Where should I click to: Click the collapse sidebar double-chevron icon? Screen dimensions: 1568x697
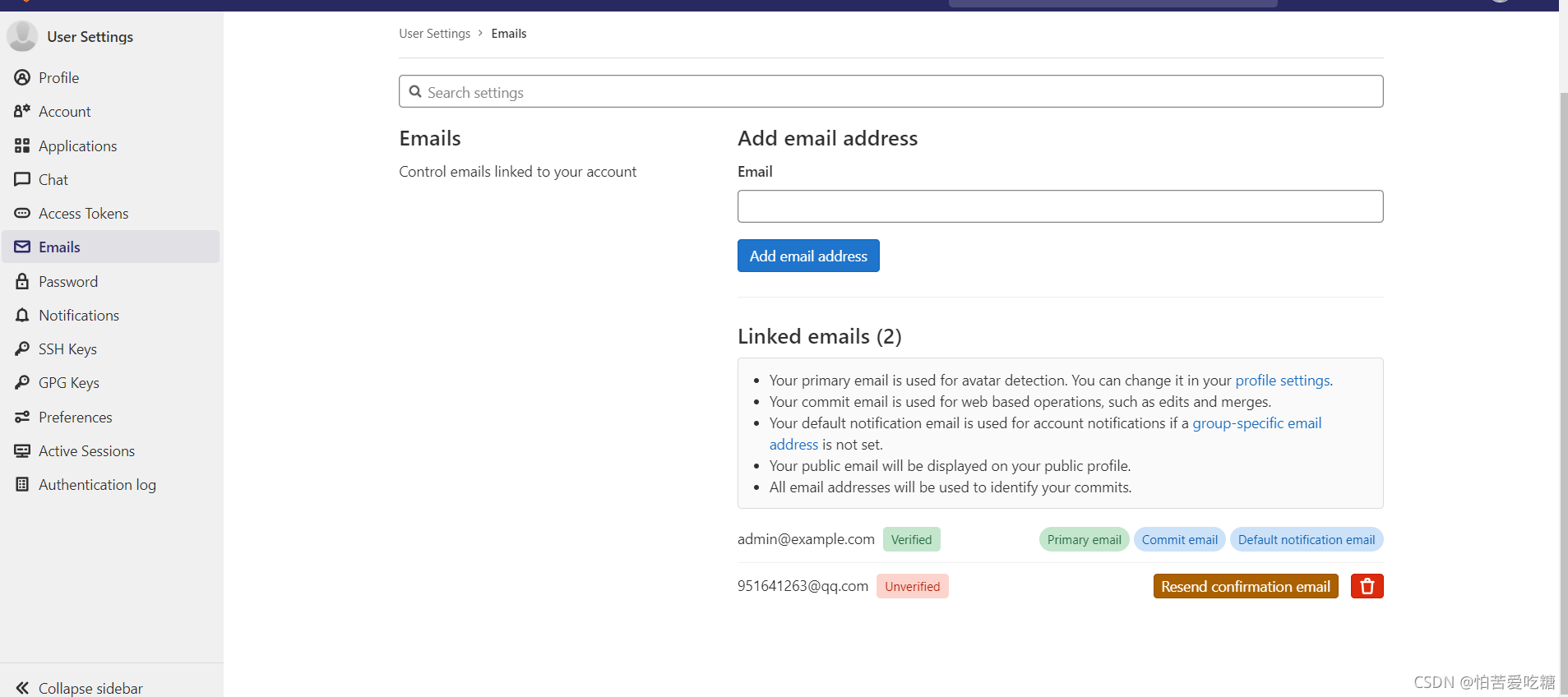(22, 688)
